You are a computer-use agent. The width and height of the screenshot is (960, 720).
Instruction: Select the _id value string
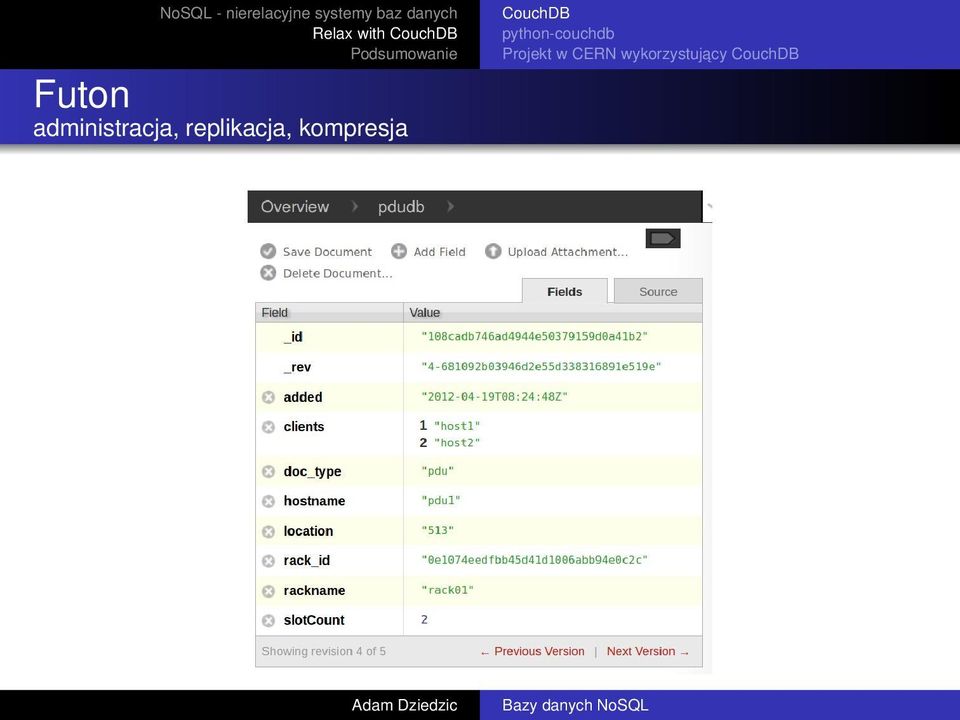(534, 336)
